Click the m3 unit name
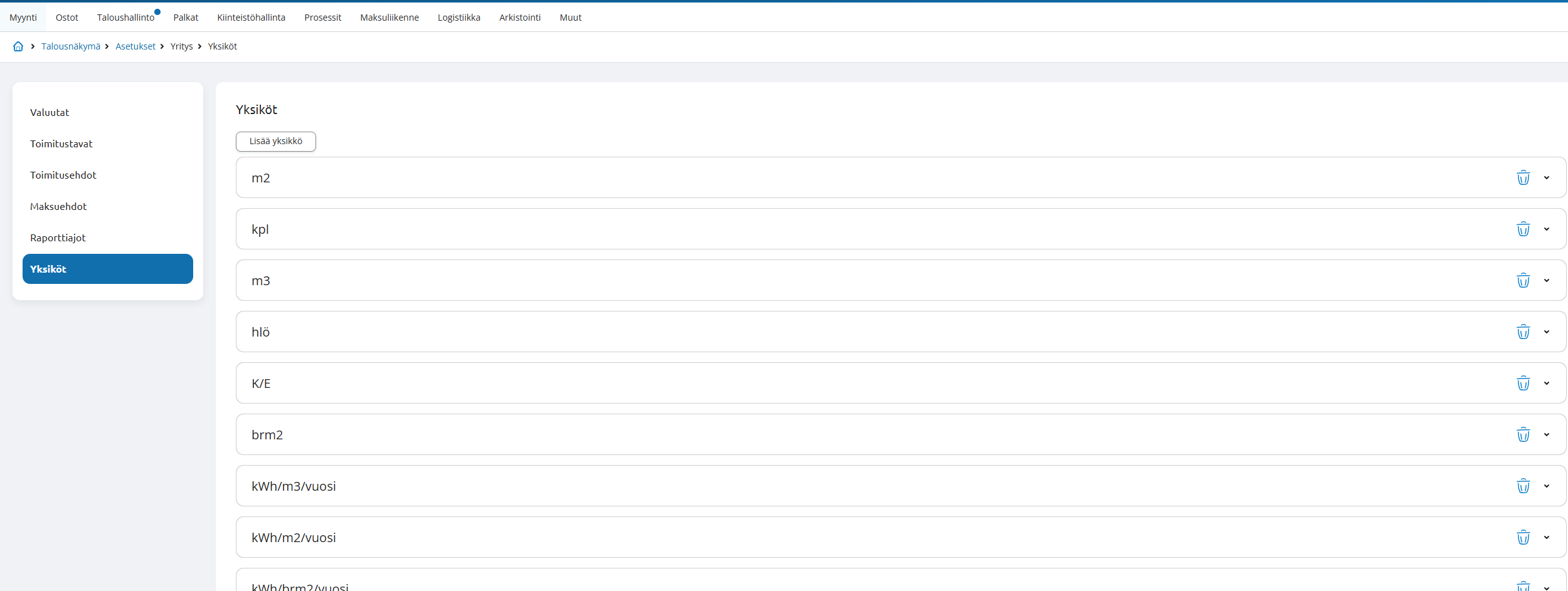 click(x=261, y=281)
